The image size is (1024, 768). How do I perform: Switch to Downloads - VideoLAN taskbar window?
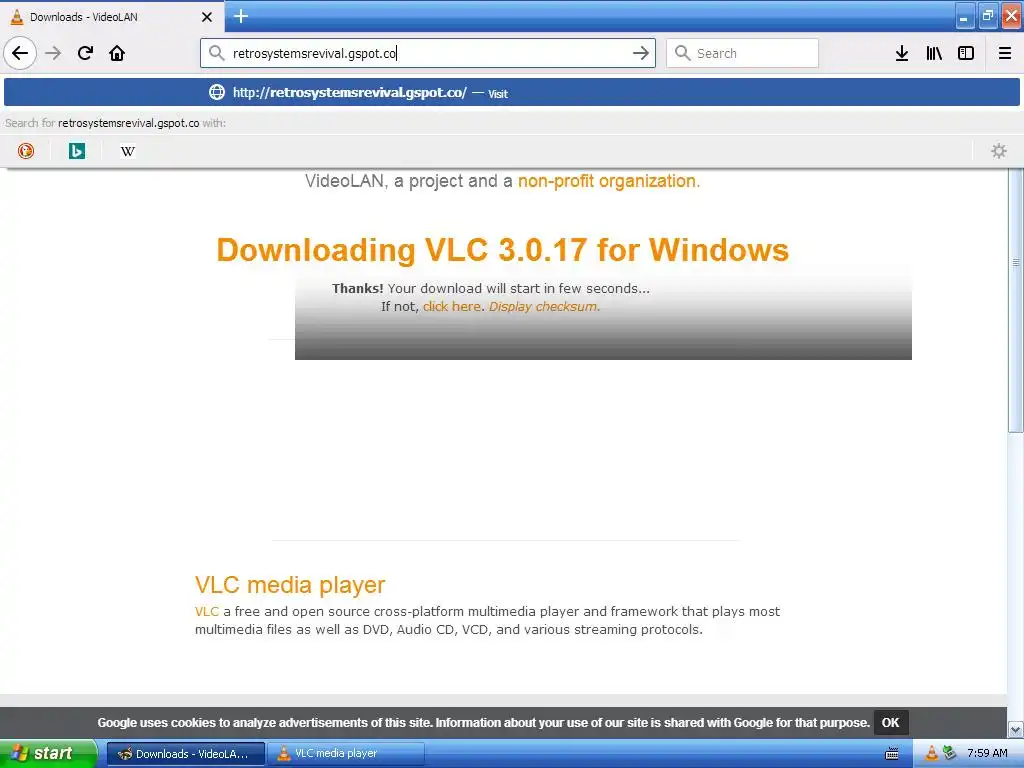tap(185, 754)
